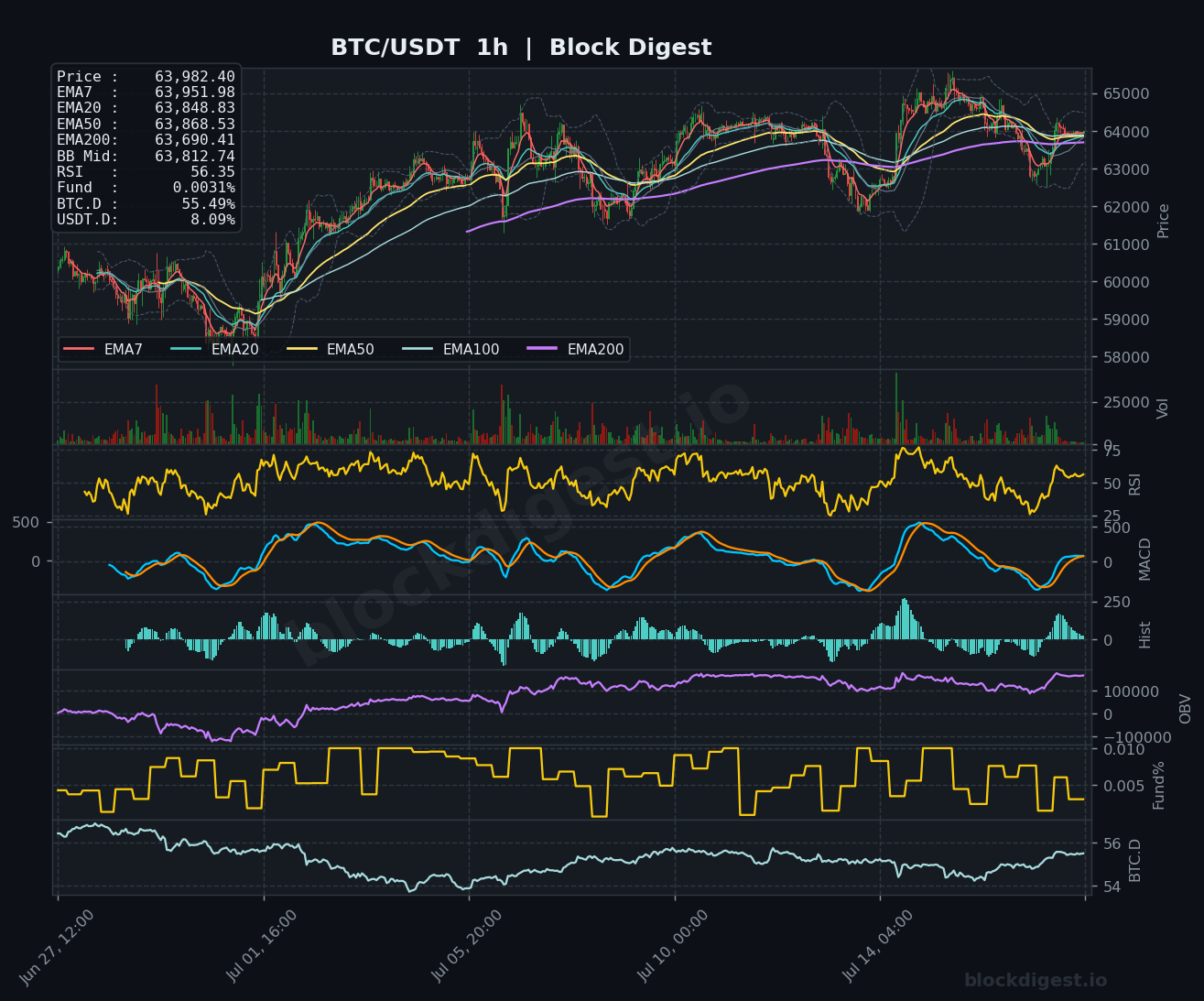
Task: Click the 250 tick on Hist axis
Action: [x=1116, y=602]
